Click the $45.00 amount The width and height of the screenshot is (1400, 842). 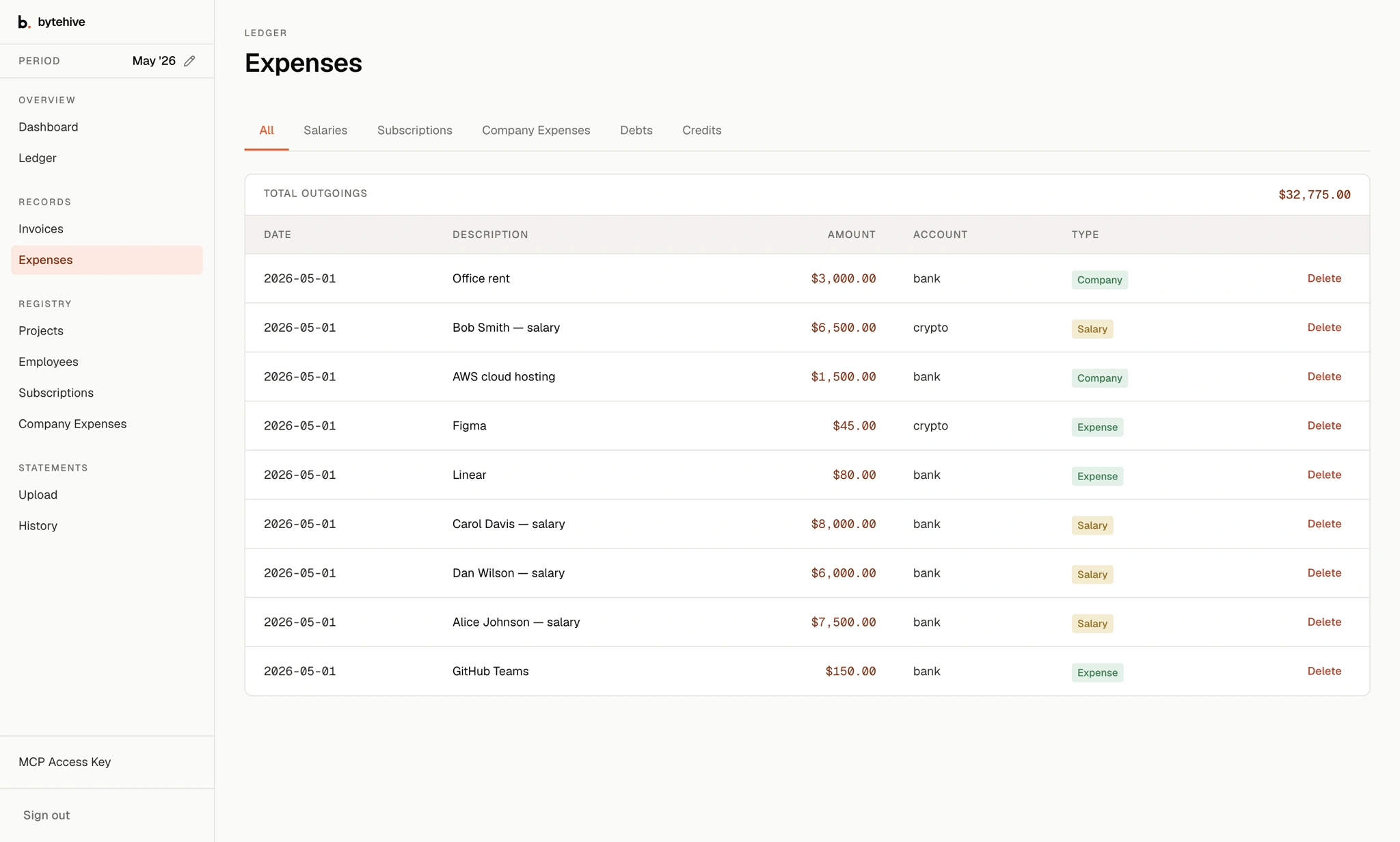(x=854, y=425)
